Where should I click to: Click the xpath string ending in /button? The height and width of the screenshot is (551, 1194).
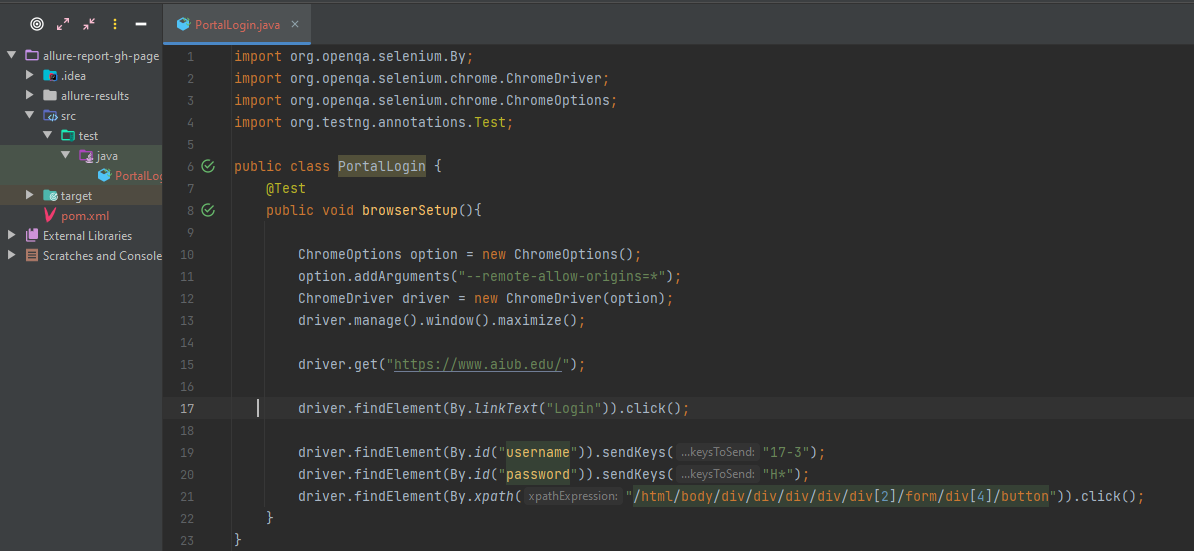click(841, 497)
